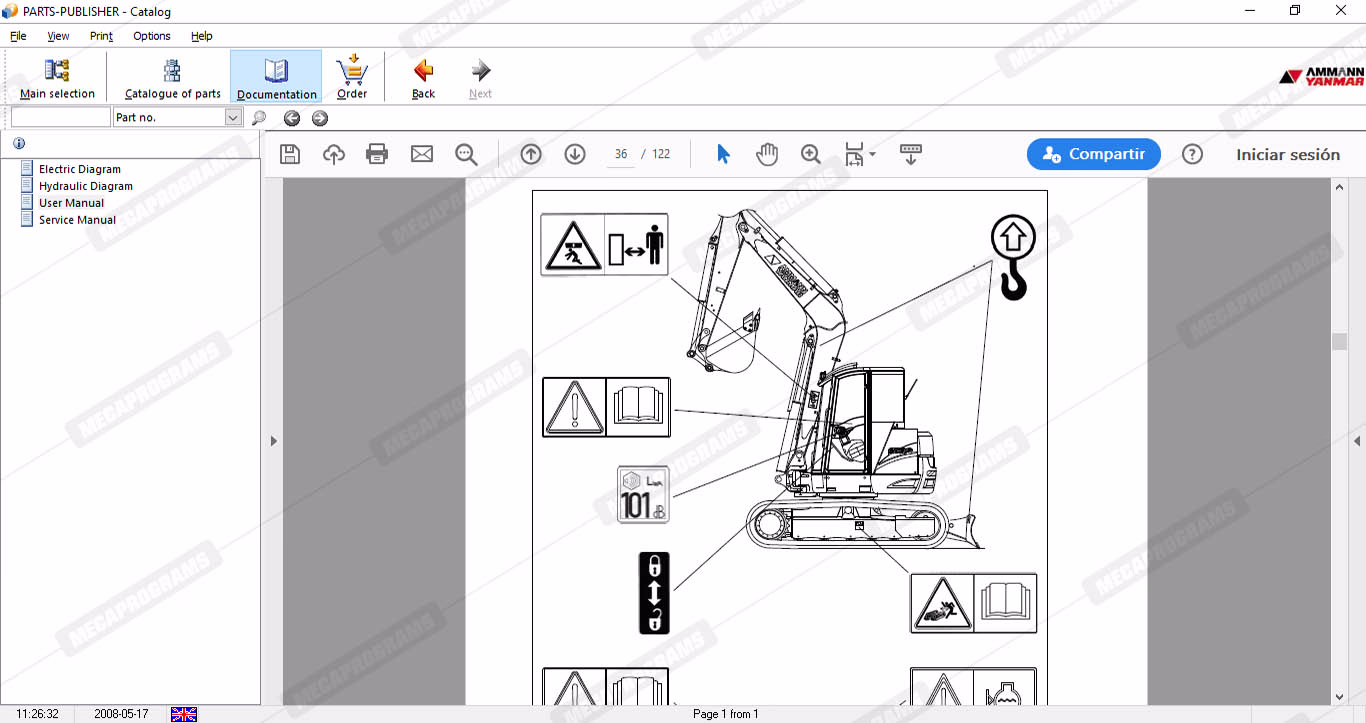This screenshot has width=1366, height=723.
Task: Click the page number input field
Action: (x=621, y=154)
